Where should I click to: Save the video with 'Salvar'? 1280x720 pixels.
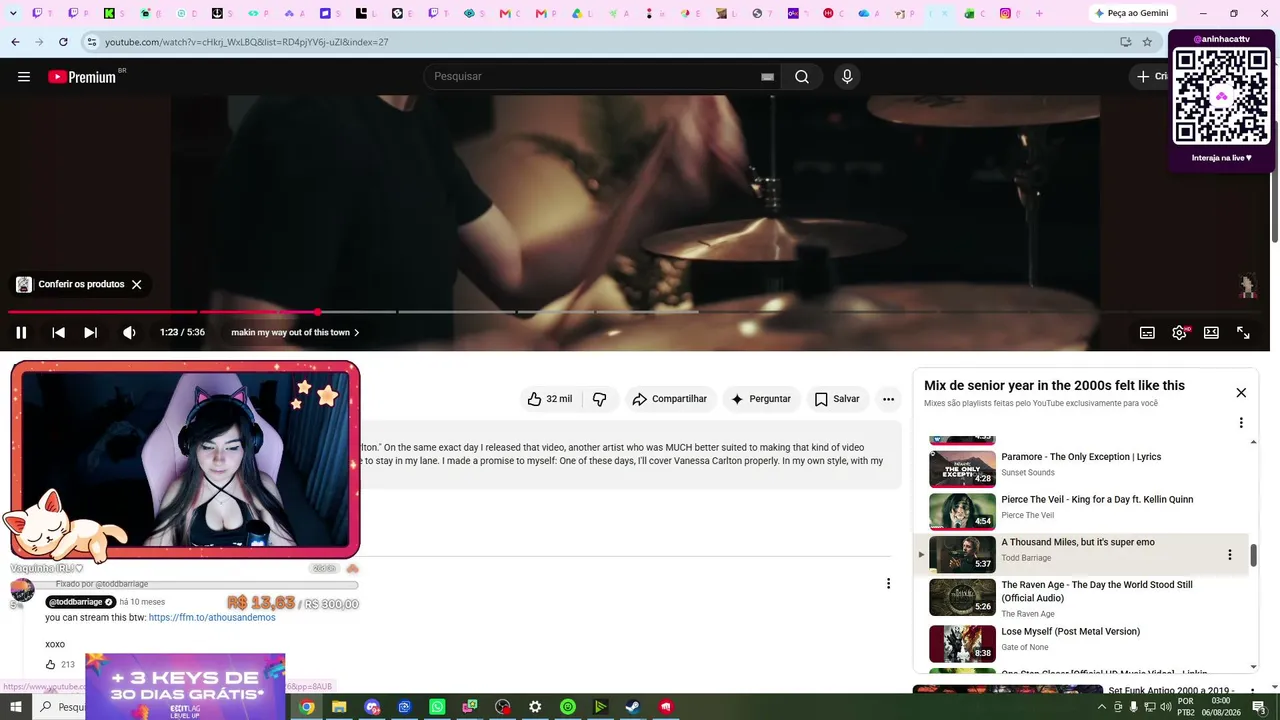(x=837, y=399)
